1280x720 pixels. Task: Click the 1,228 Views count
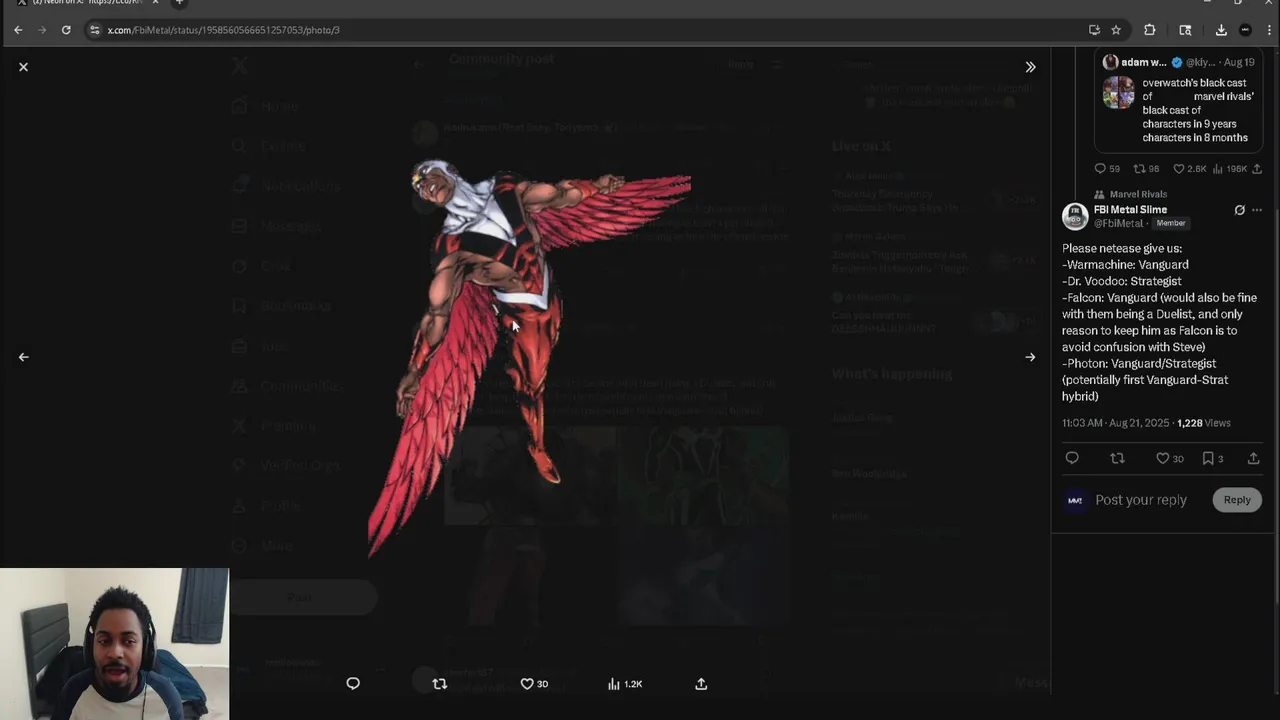tap(1204, 423)
